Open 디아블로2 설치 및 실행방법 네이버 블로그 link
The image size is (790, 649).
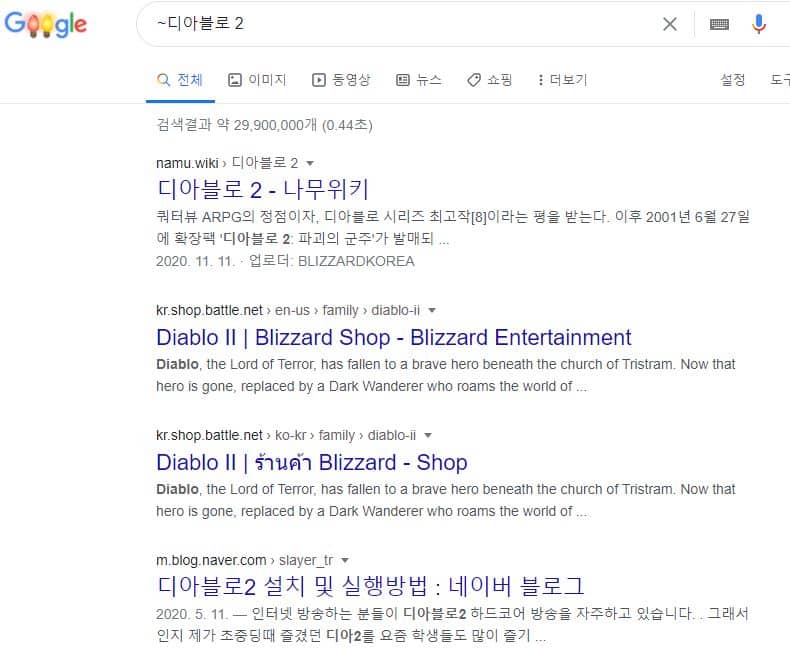[x=370, y=586]
